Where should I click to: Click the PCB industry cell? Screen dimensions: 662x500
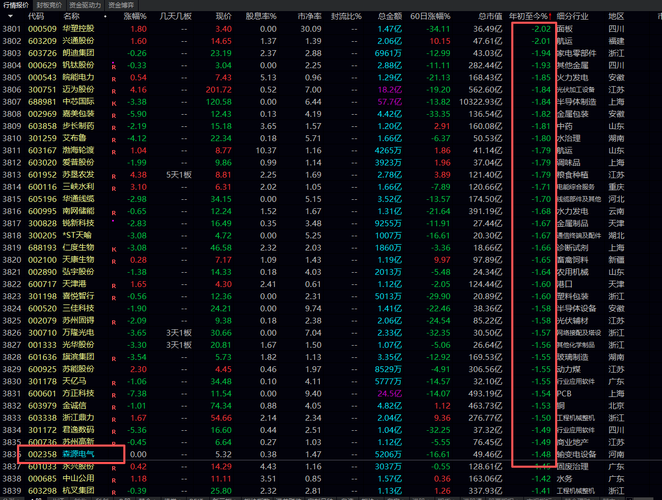(564, 394)
